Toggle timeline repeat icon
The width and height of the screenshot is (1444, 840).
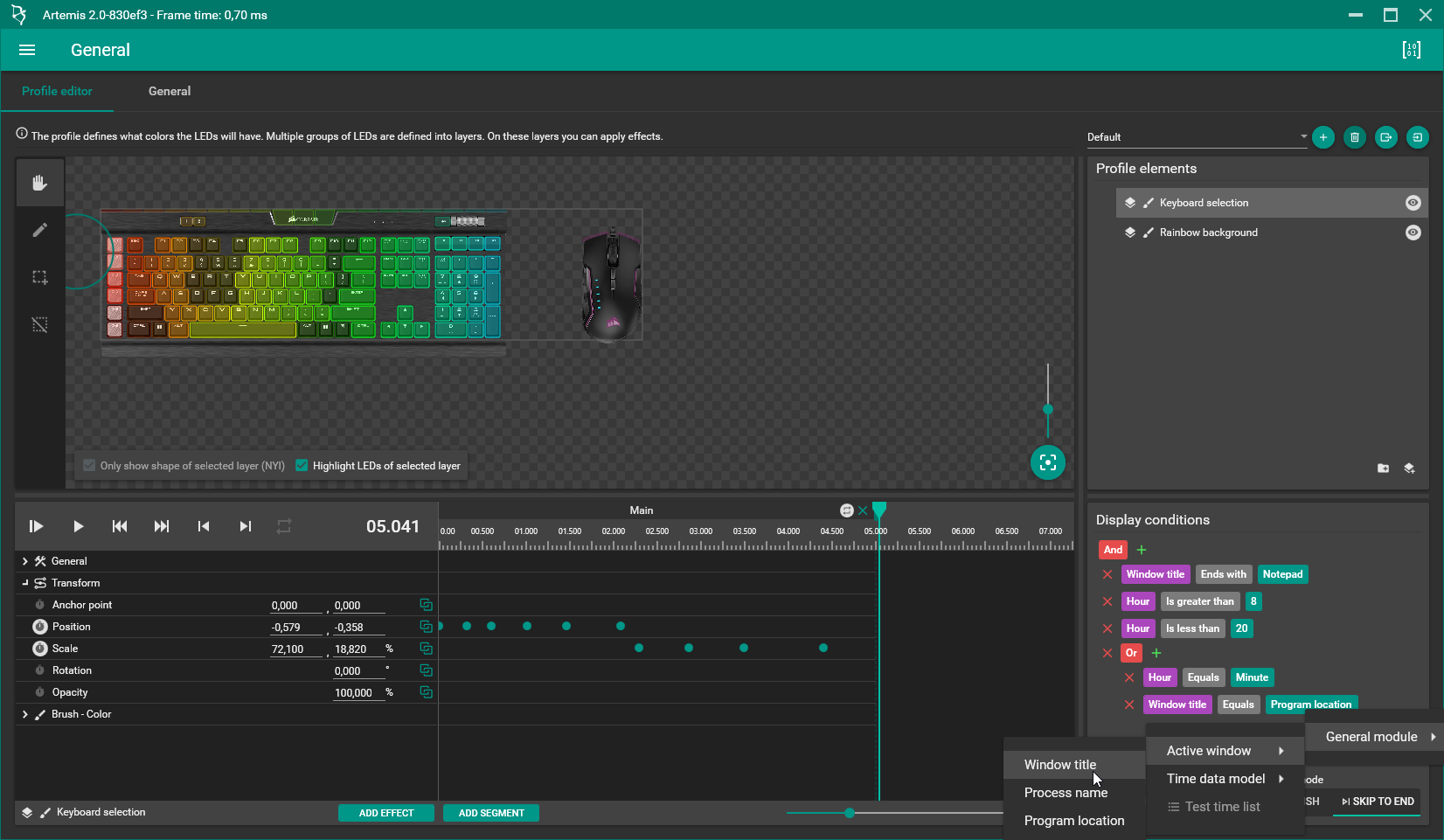(284, 526)
